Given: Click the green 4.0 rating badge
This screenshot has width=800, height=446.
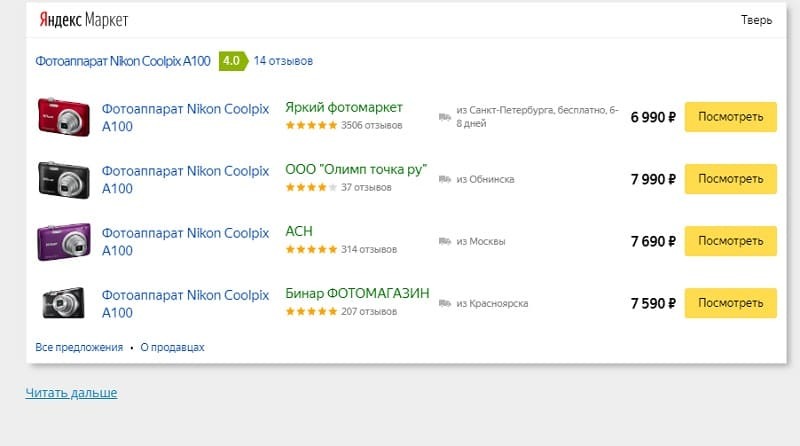Looking at the screenshot, I should 232,61.
